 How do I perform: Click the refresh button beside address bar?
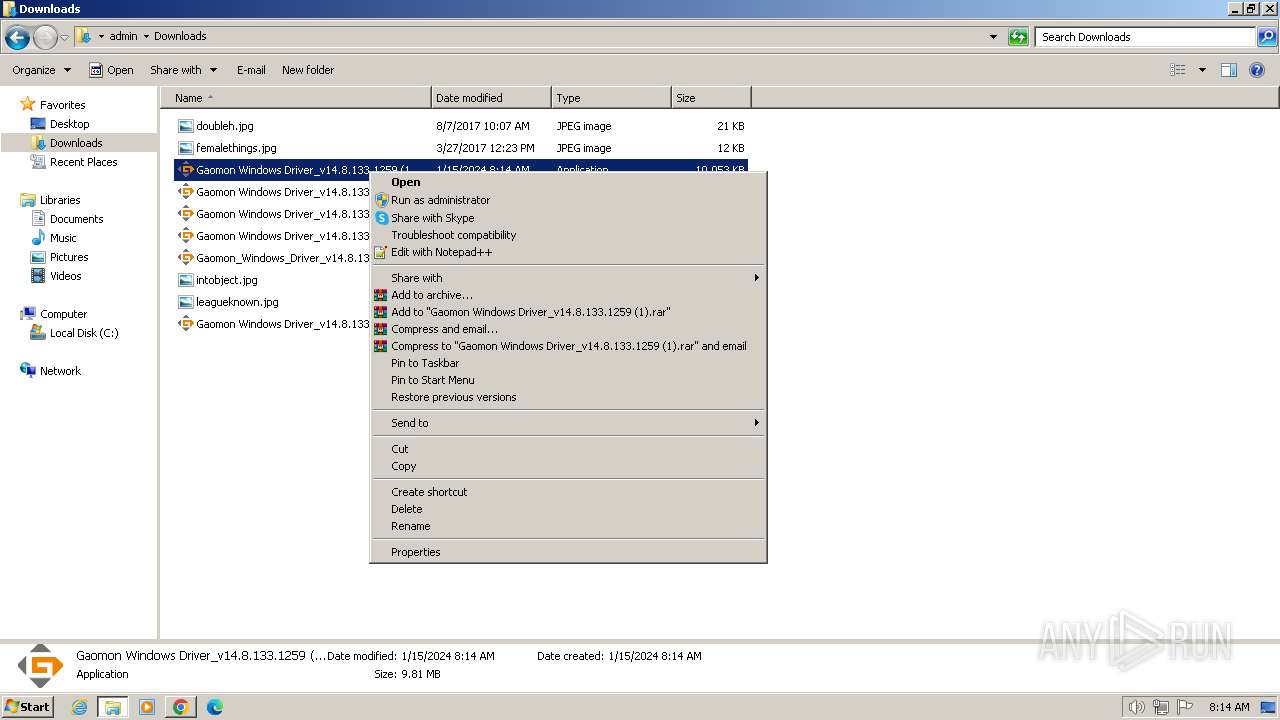click(1018, 37)
